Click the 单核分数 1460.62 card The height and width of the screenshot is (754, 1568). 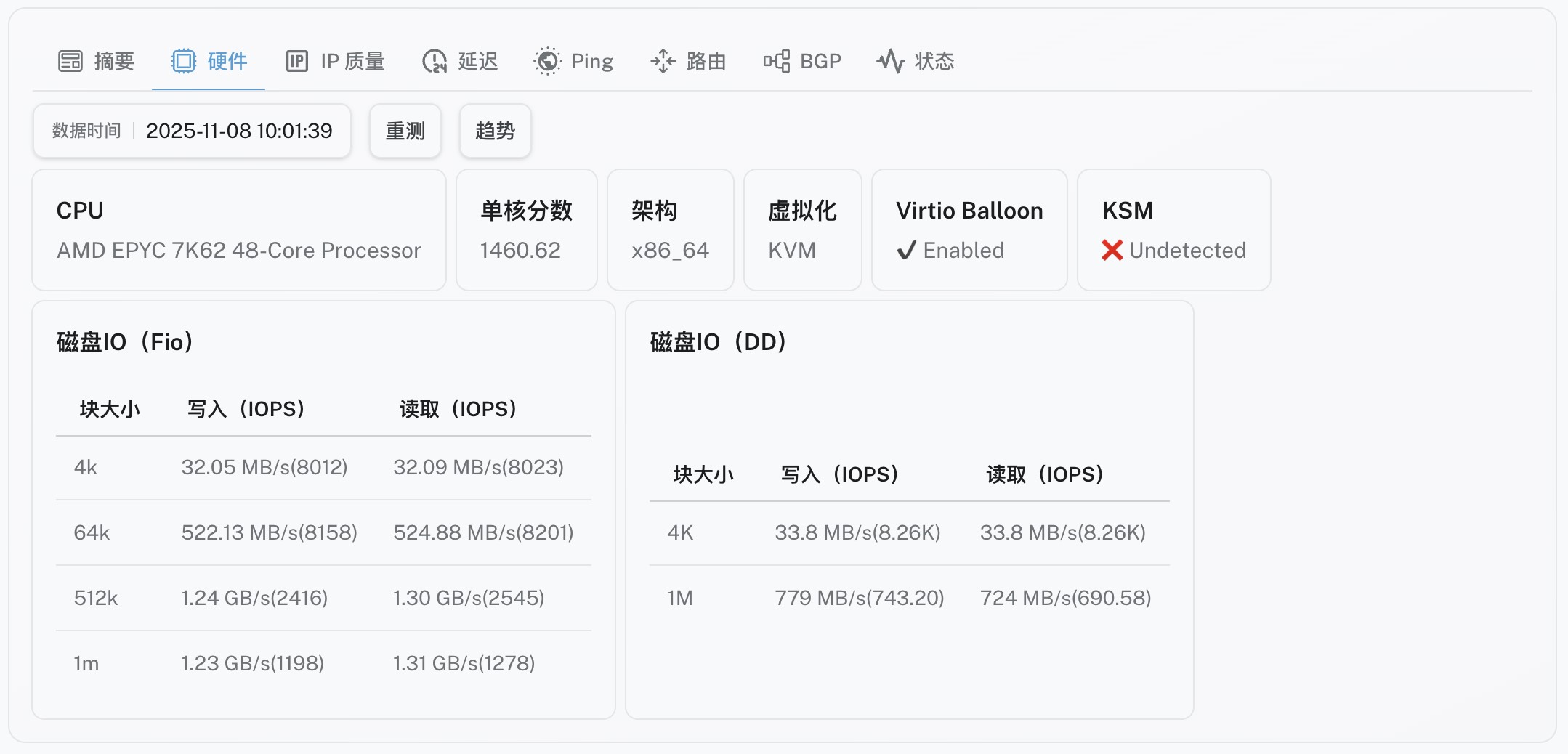(x=526, y=230)
